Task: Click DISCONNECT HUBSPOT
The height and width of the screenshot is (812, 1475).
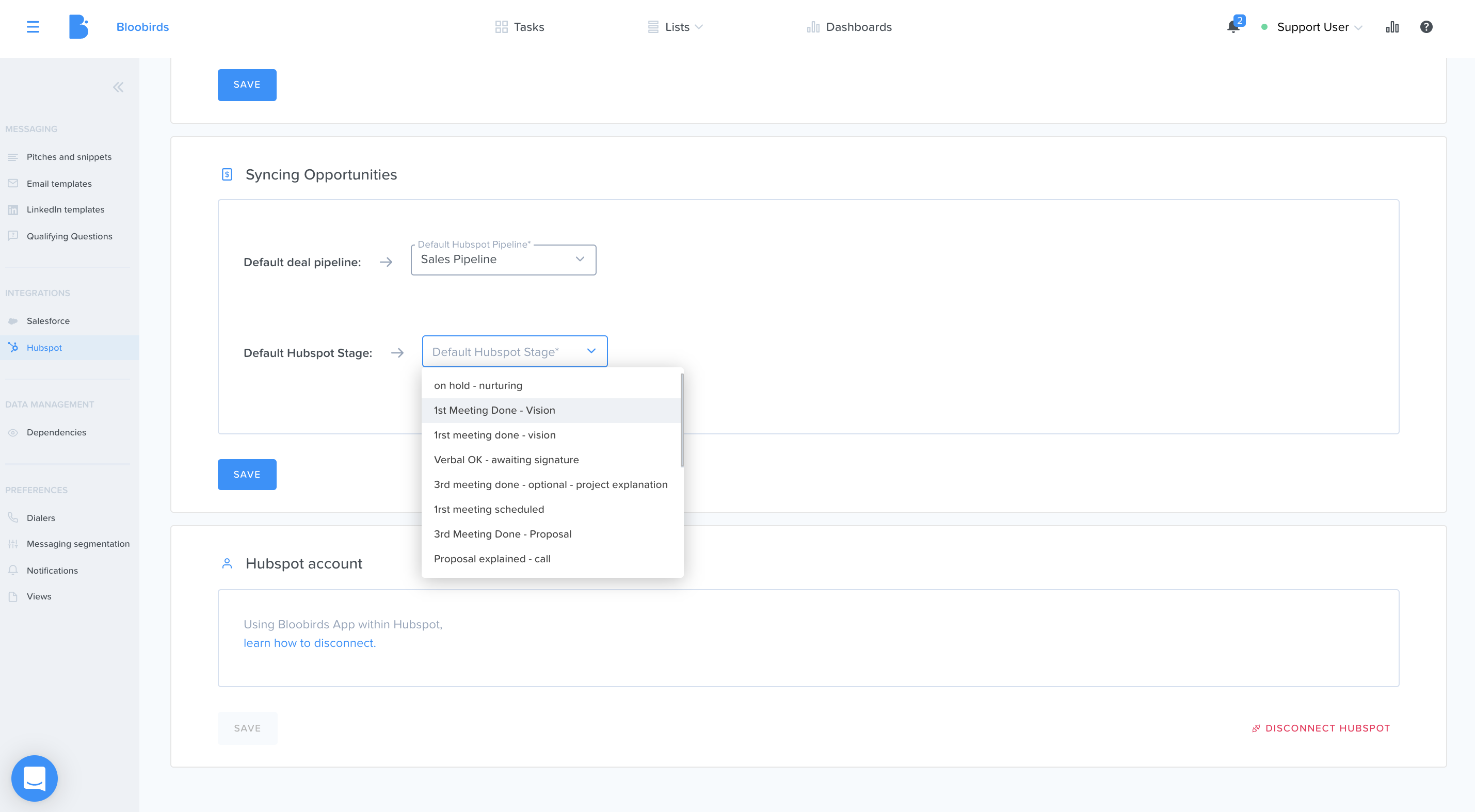Action: [1320, 728]
